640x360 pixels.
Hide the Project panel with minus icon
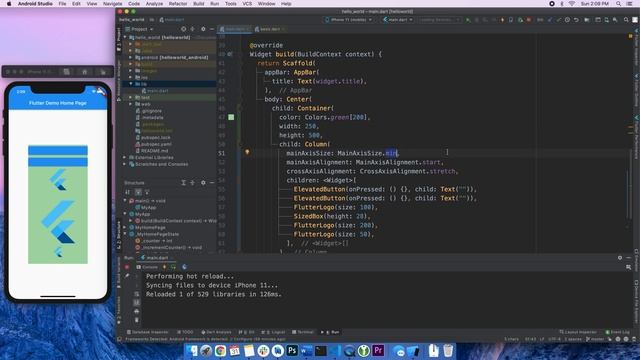point(212,29)
